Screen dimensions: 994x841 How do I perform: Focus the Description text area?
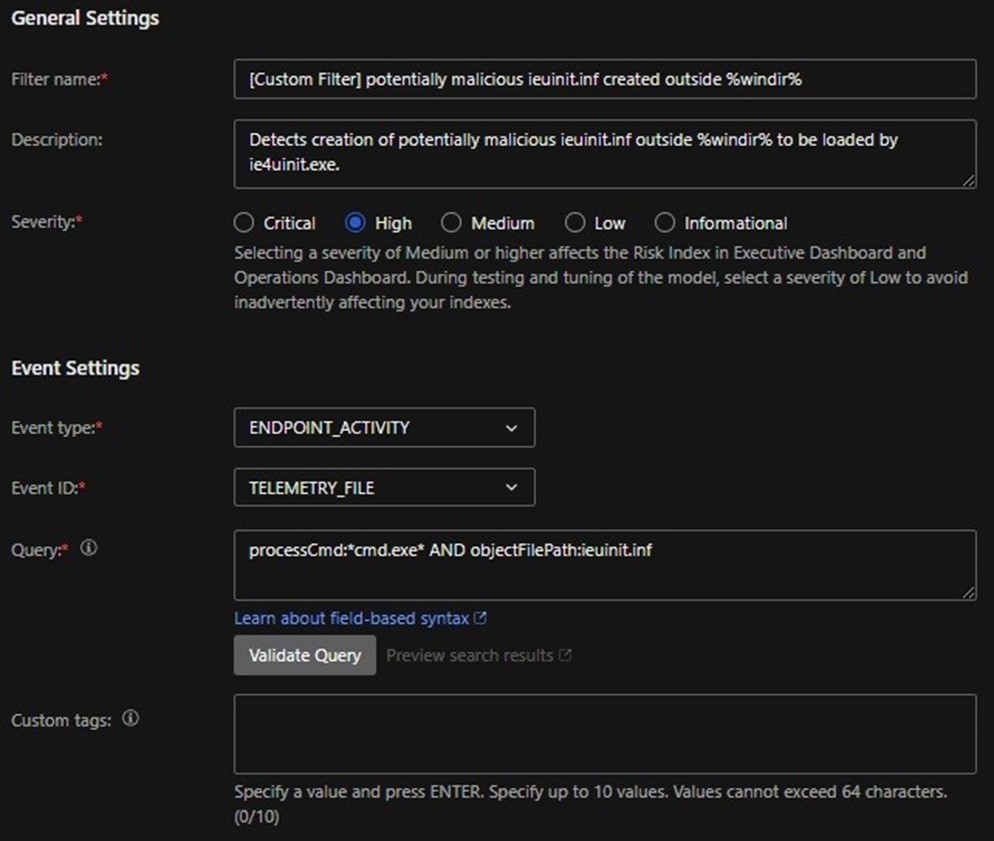tap(604, 153)
